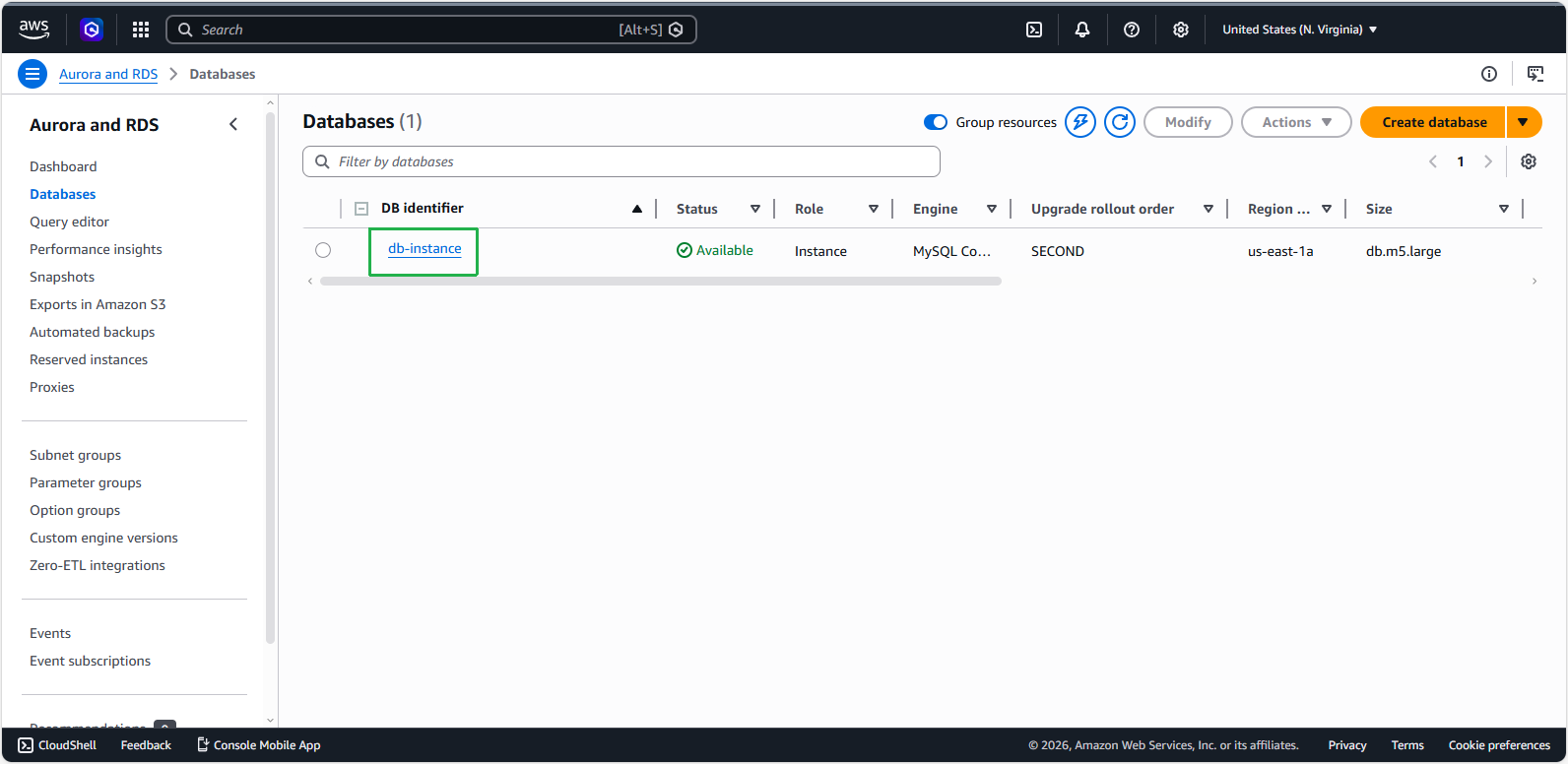This screenshot has height=764, width=1568.
Task: Launch CloudShell from the top bar icon
Action: click(1034, 30)
